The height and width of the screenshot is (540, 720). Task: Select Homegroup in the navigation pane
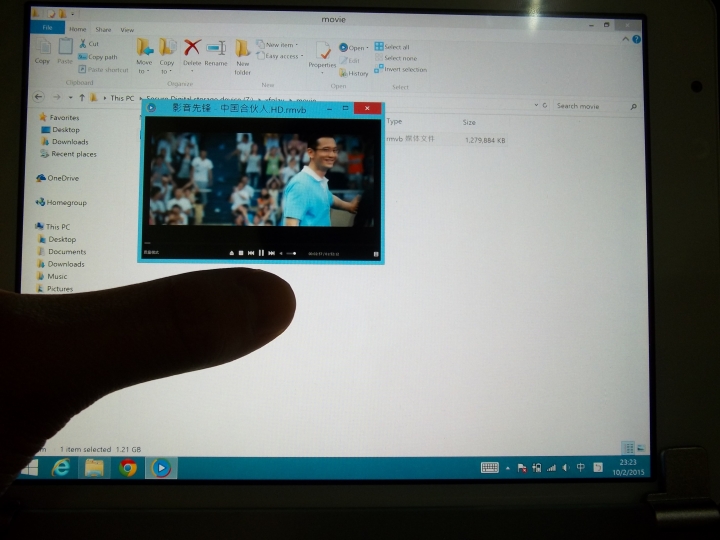point(62,202)
